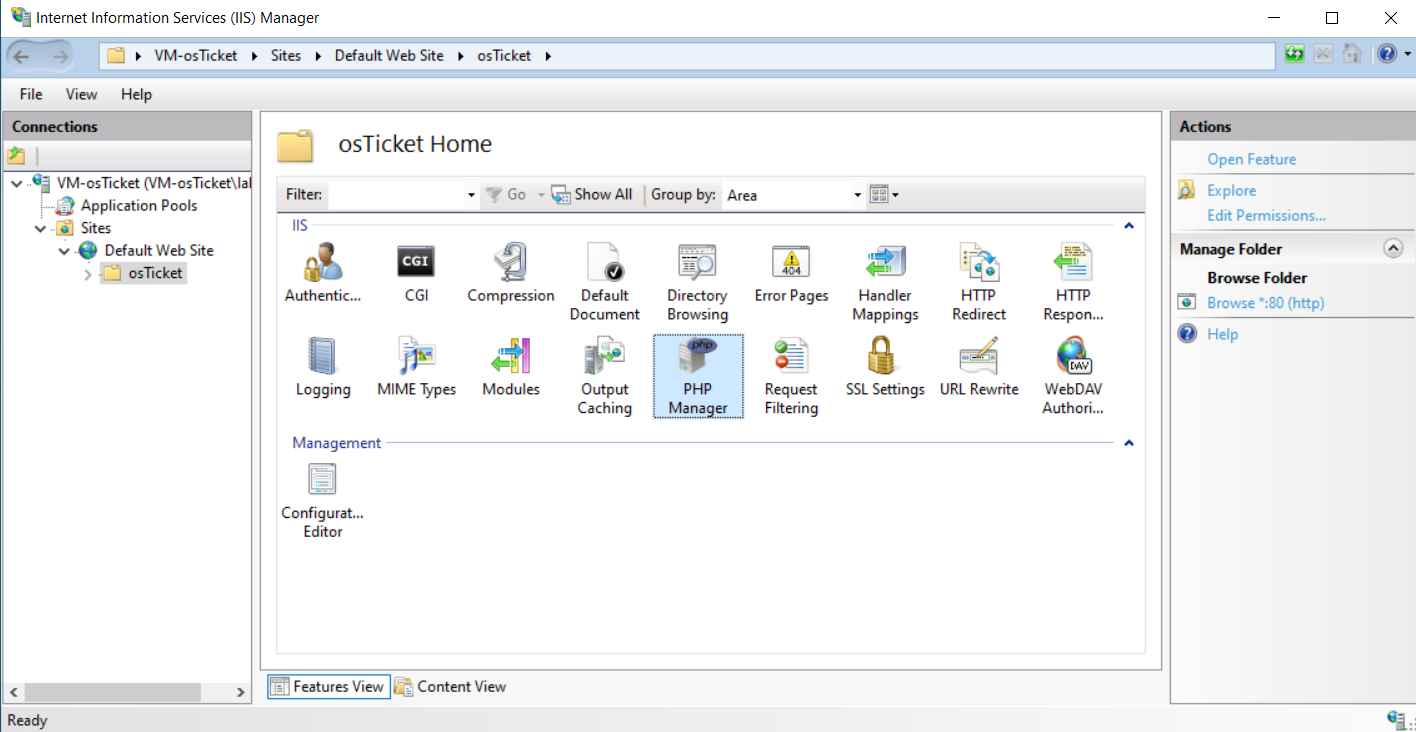The height and width of the screenshot is (732, 1416).
Task: Switch to the Features View tab
Action: [x=328, y=686]
